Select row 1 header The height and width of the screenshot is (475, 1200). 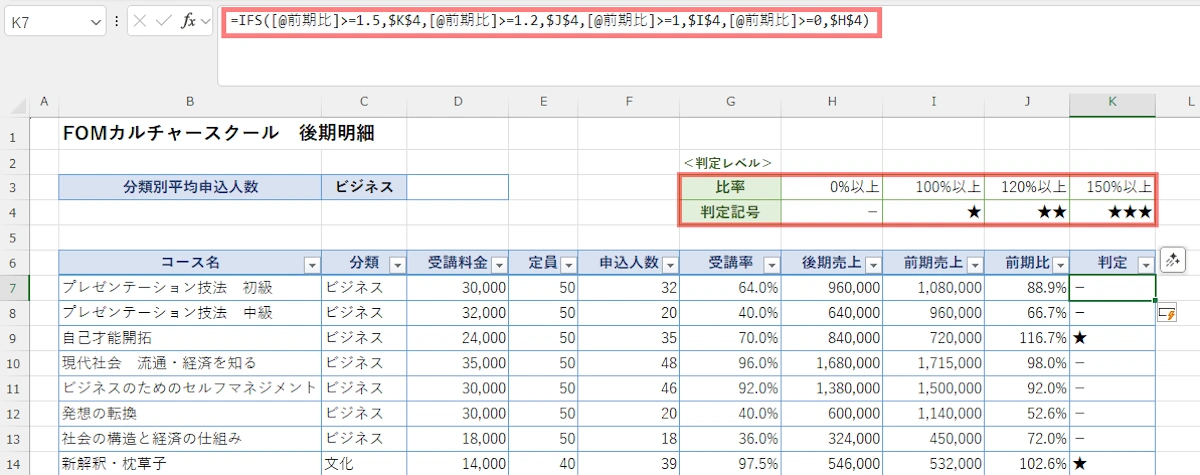[15, 133]
